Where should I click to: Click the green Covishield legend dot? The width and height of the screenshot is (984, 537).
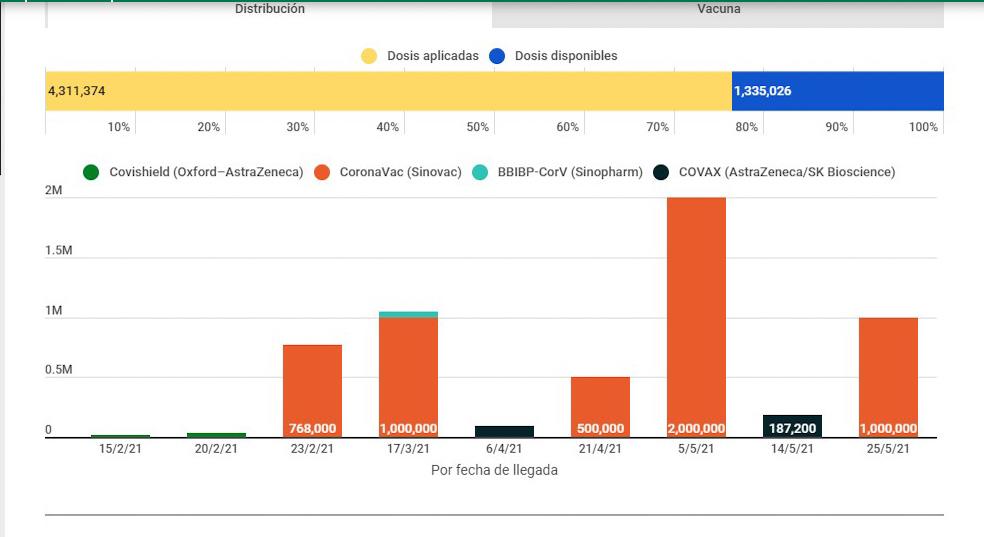pyautogui.click(x=91, y=172)
